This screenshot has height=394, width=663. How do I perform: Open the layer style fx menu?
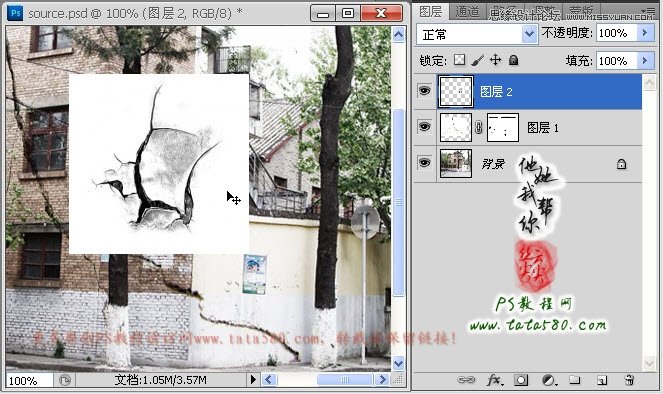[494, 380]
